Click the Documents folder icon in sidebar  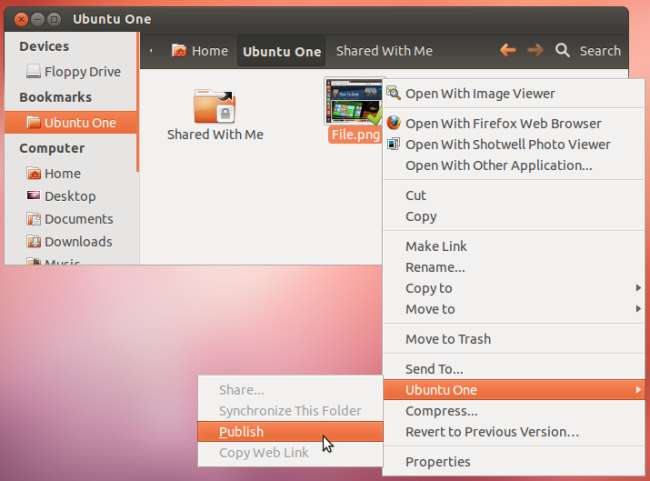34,219
